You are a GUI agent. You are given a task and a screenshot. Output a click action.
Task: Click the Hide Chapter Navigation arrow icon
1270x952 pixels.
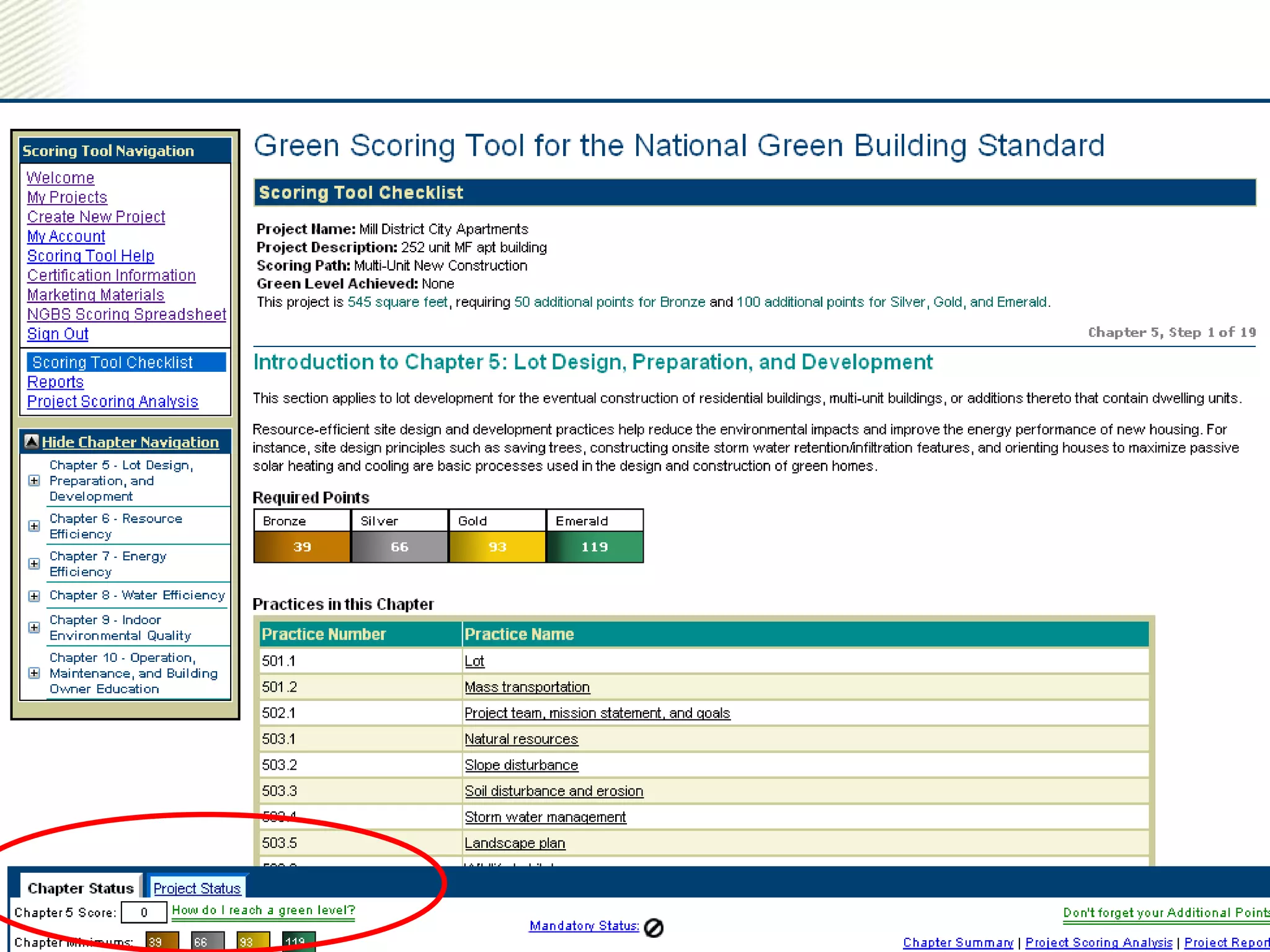(32, 442)
